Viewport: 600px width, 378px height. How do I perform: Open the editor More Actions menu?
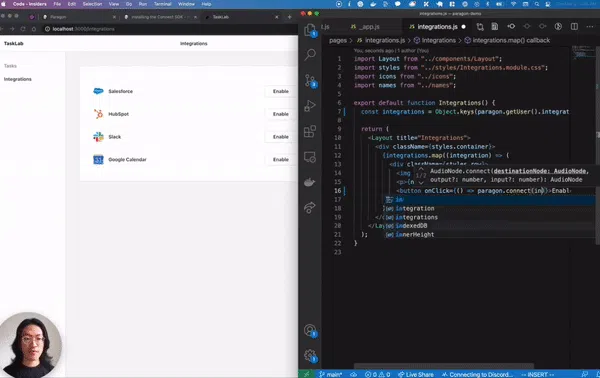(x=590, y=26)
